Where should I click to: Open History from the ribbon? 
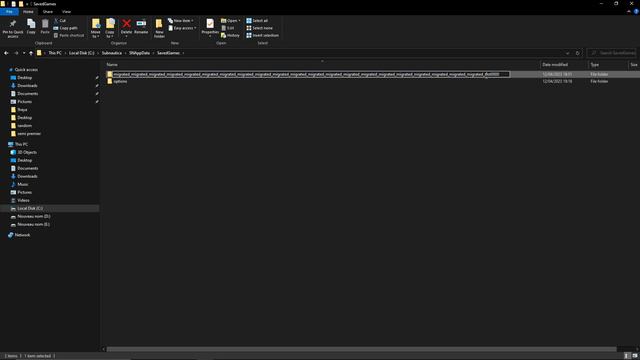click(230, 36)
